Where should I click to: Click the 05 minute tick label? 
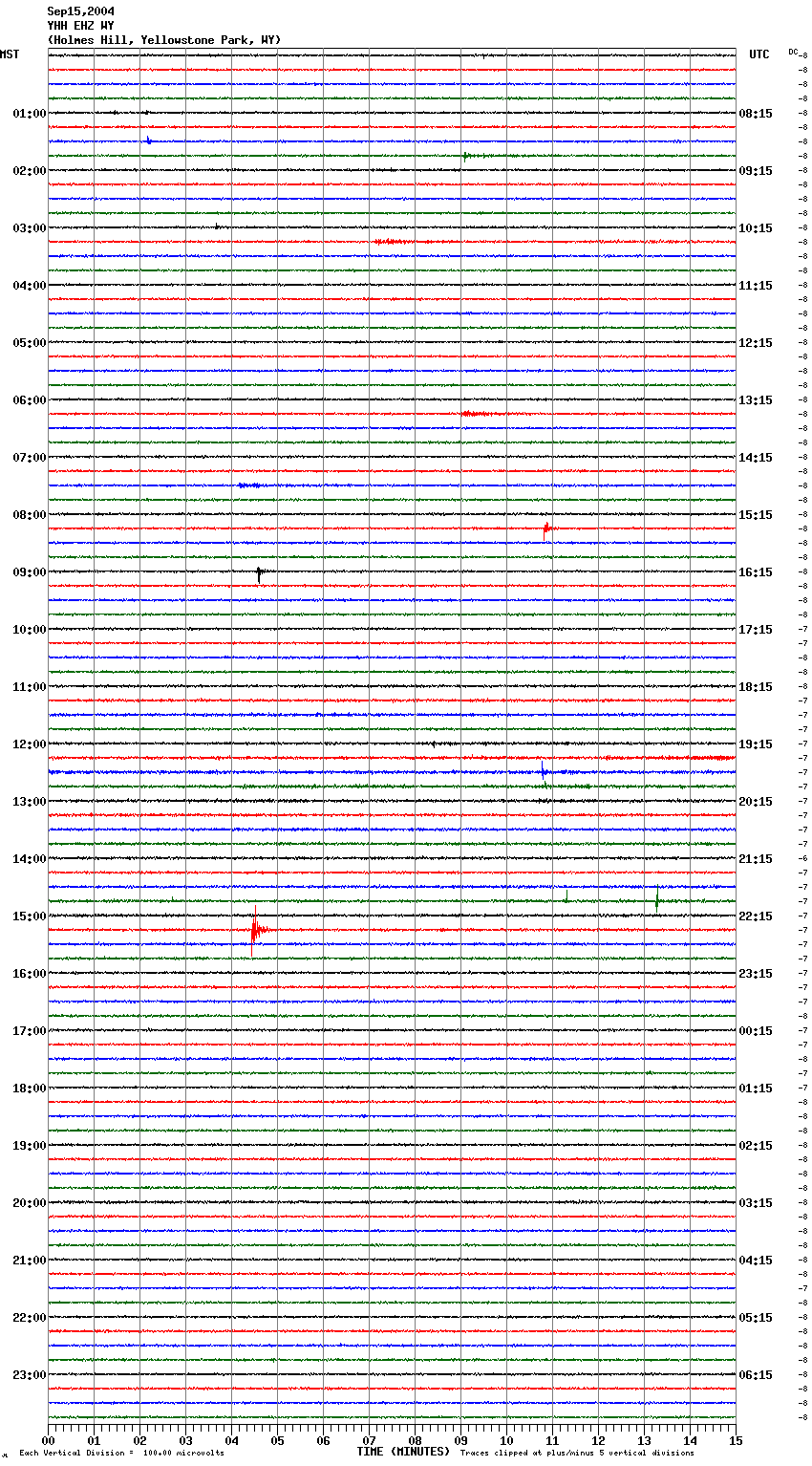click(277, 1441)
